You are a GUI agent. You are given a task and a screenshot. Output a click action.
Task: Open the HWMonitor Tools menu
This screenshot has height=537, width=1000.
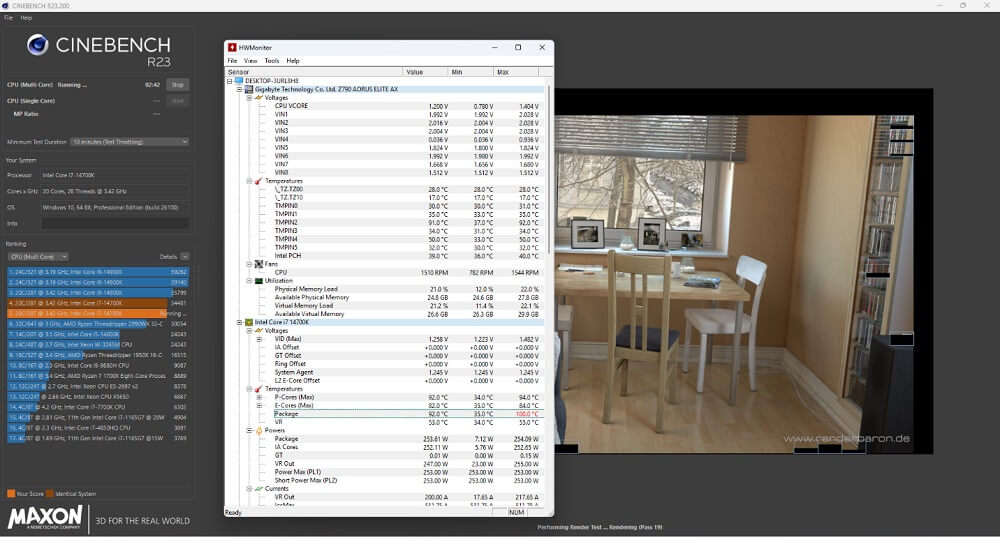pos(271,61)
